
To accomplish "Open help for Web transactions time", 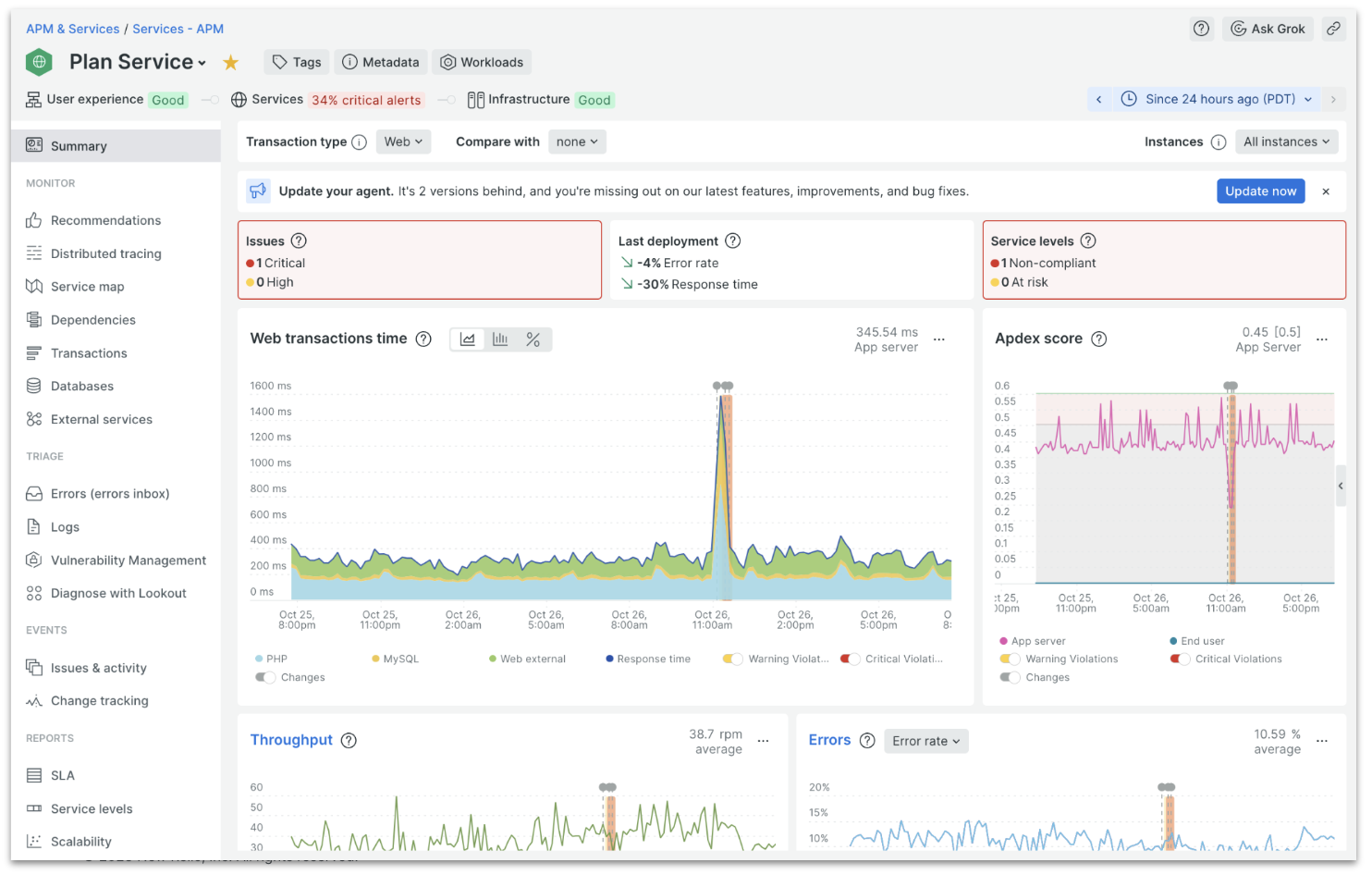I will coord(423,339).
